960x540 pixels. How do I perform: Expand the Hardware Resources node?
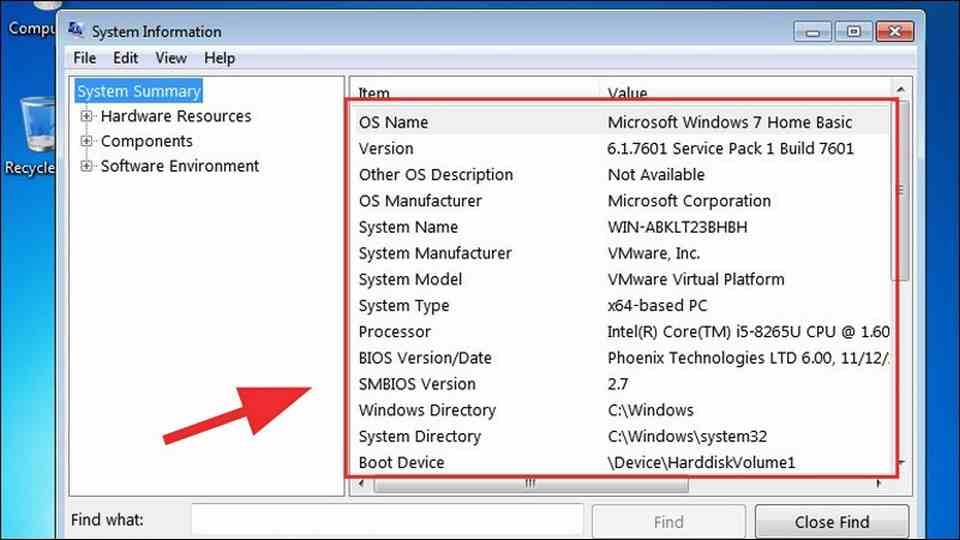[x=86, y=116]
